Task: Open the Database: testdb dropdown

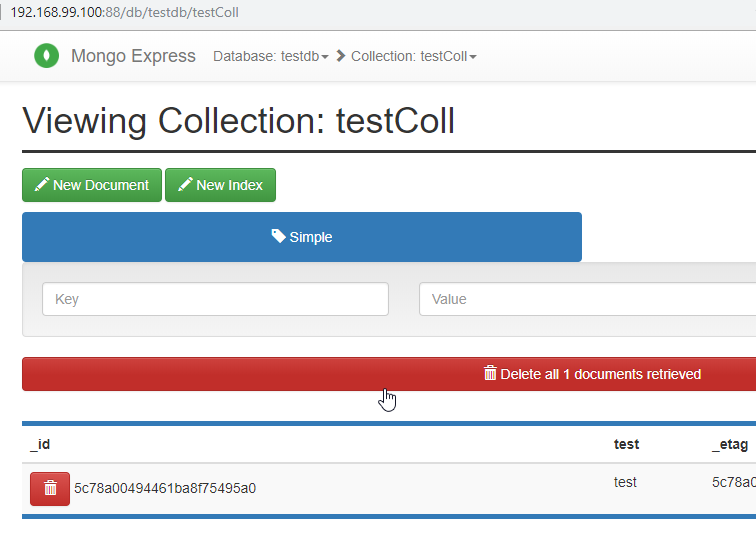Action: pos(270,56)
